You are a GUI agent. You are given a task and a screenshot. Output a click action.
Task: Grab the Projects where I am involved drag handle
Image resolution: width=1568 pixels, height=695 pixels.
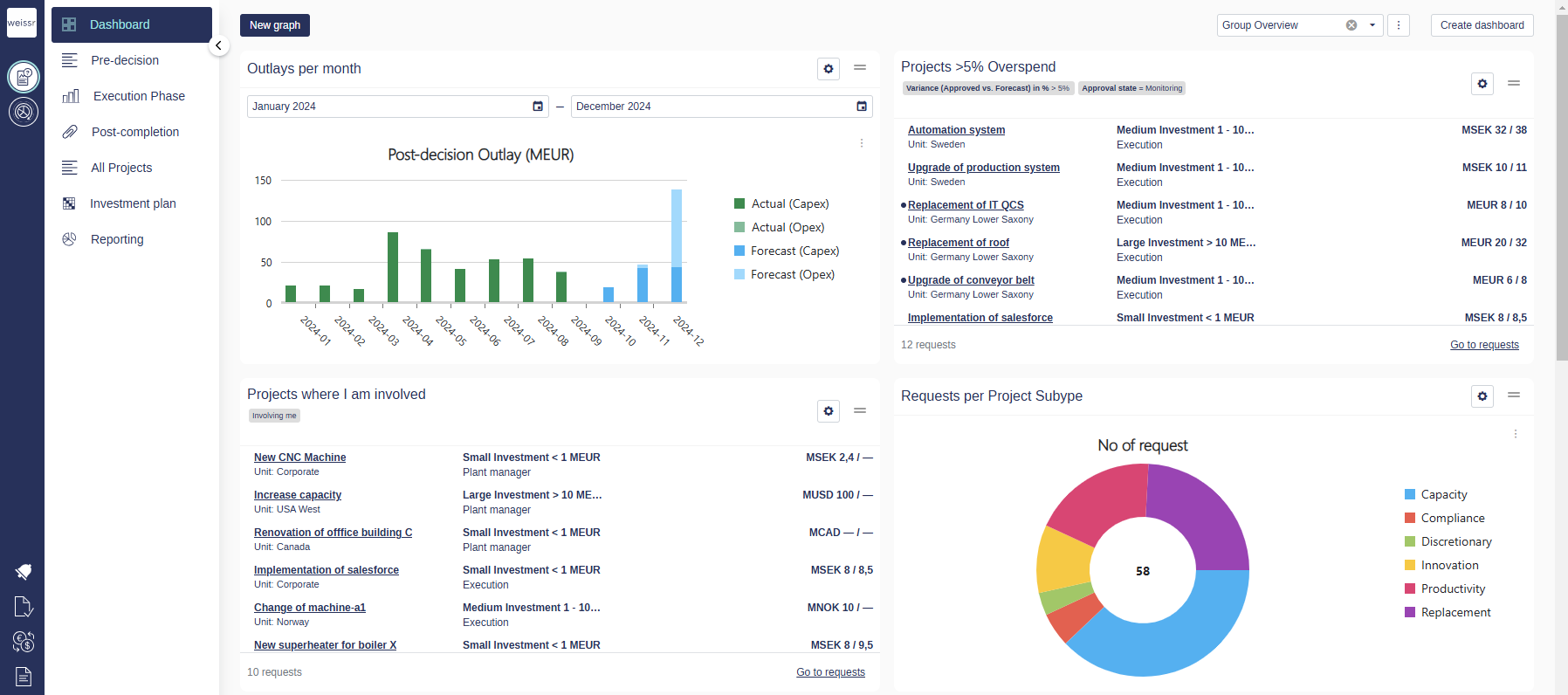click(x=860, y=410)
